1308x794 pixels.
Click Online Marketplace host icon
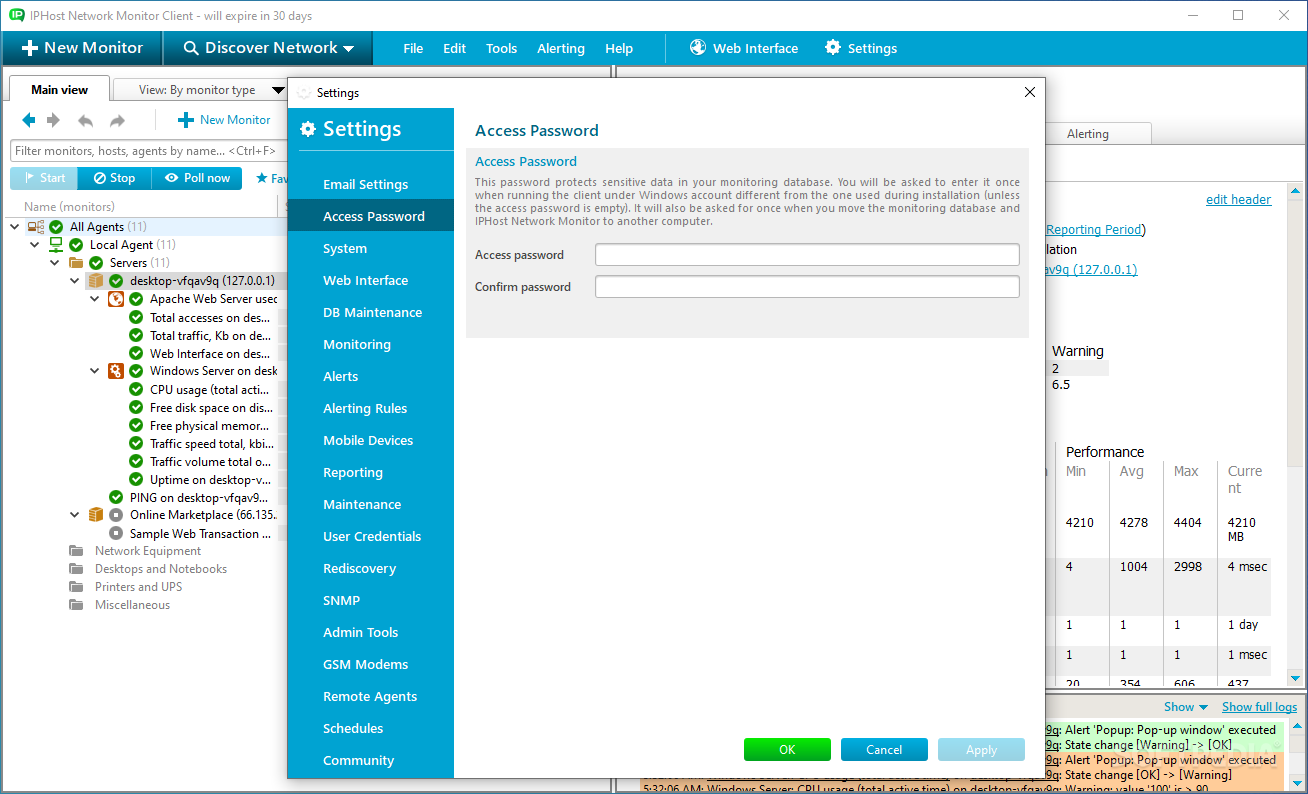tap(96, 515)
